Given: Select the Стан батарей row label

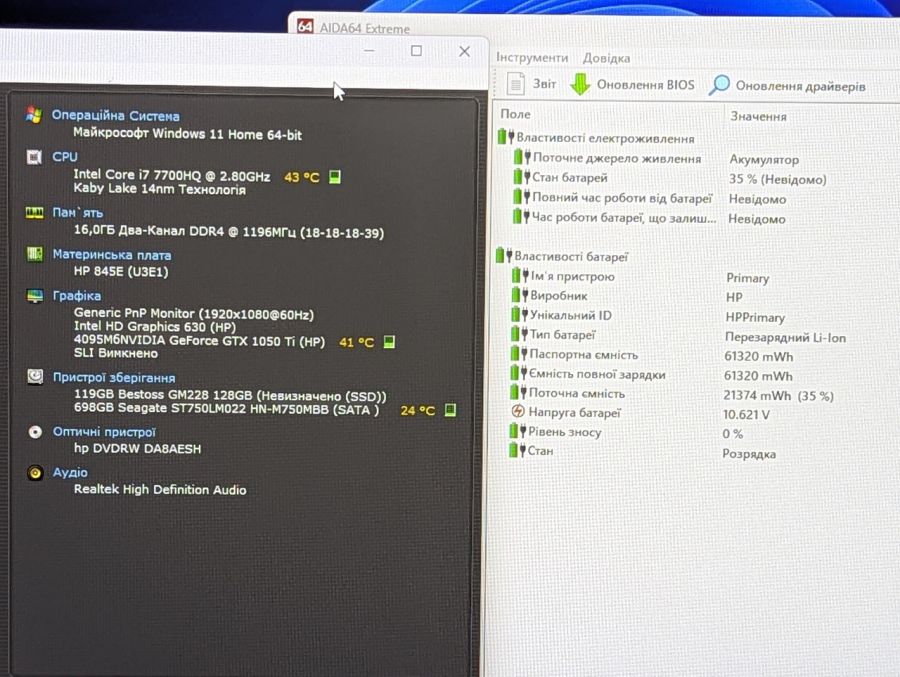Looking at the screenshot, I should [569, 177].
